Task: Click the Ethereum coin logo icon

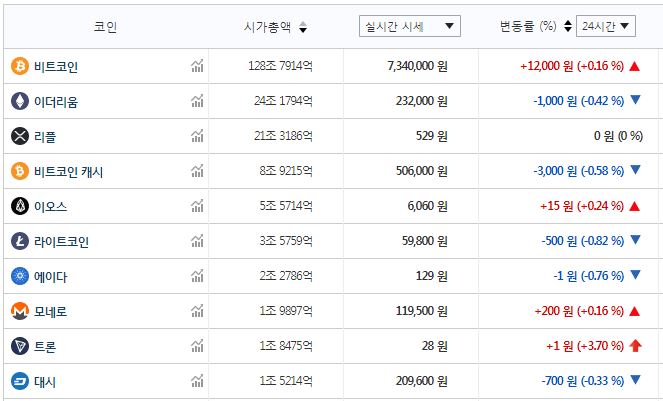Action: (19, 101)
